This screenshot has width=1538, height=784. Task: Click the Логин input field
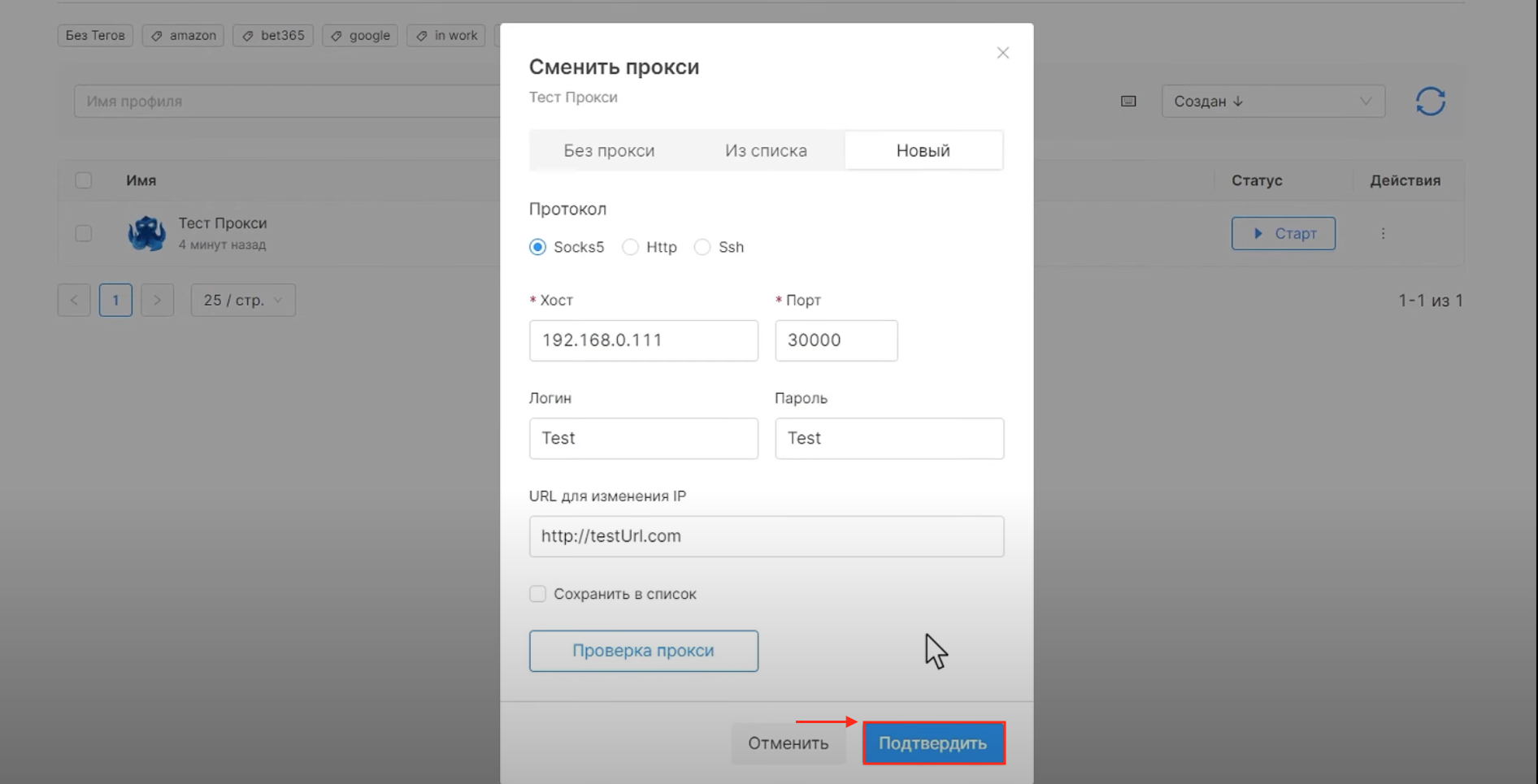point(643,439)
